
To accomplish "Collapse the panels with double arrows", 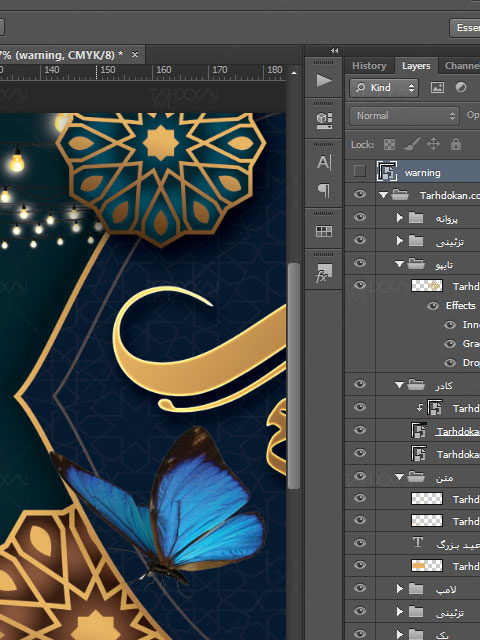I will tap(335, 51).
